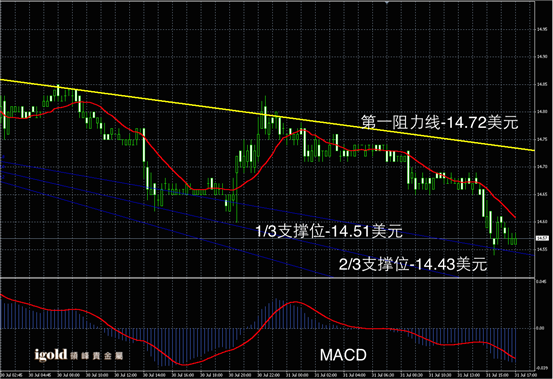The height and width of the screenshot is (379, 553).
Task: Click the 14.80 price axis label
Action: pyautogui.click(x=542, y=112)
